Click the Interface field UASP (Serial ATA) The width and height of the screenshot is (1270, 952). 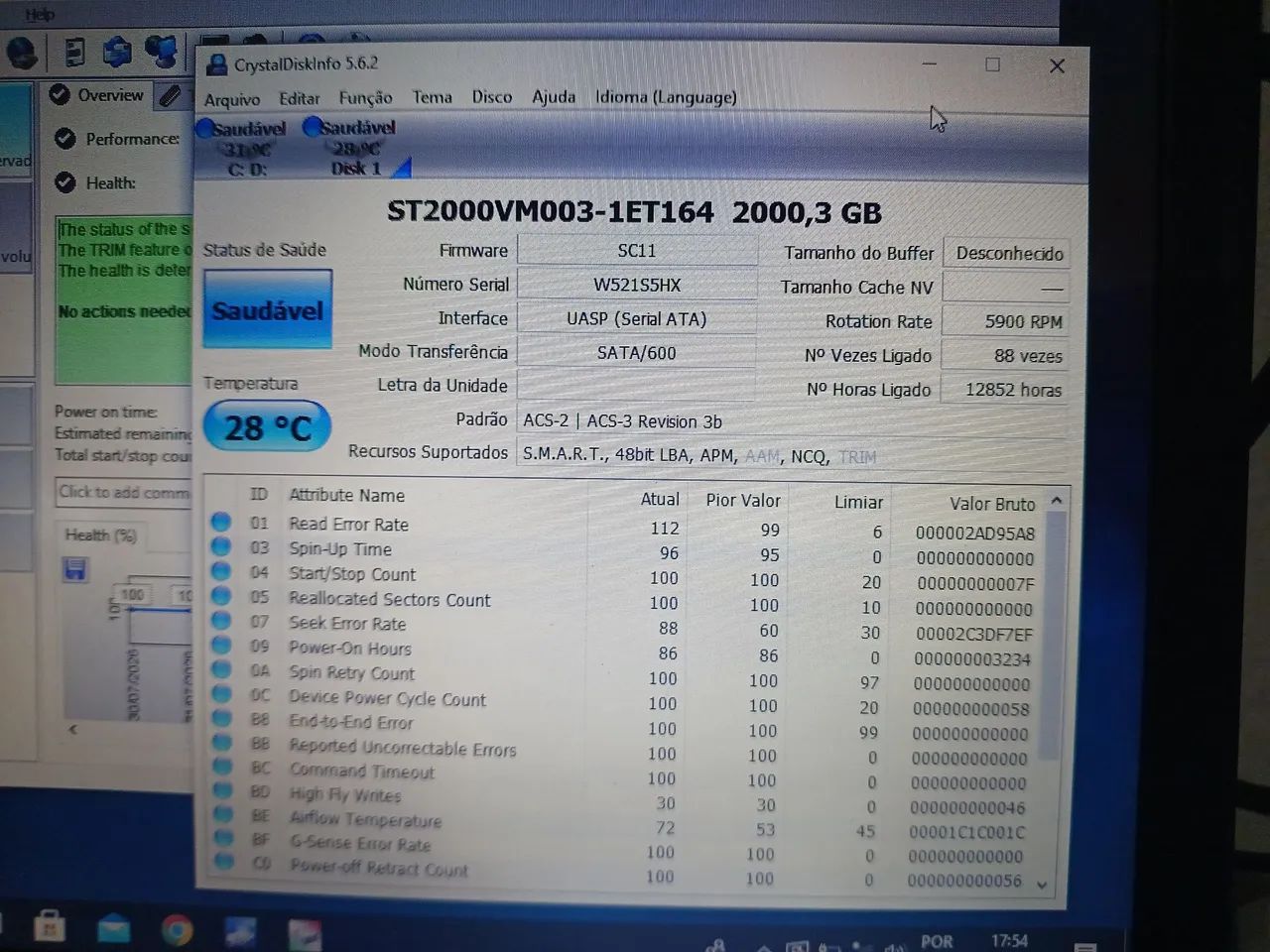pos(637,318)
